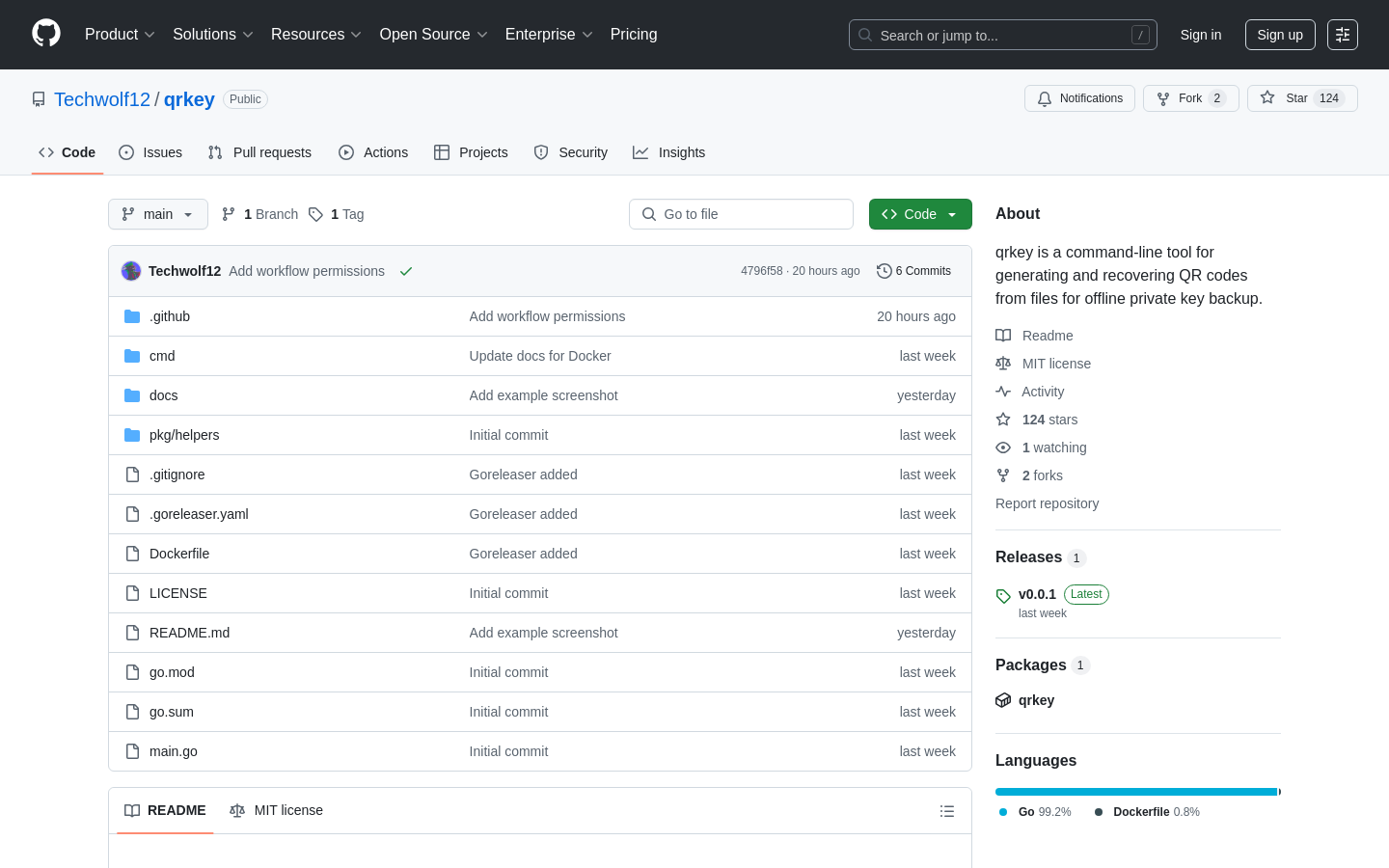Viewport: 1389px width, 868px height.
Task: Click the fork icon on Fork button
Action: tap(1163, 98)
